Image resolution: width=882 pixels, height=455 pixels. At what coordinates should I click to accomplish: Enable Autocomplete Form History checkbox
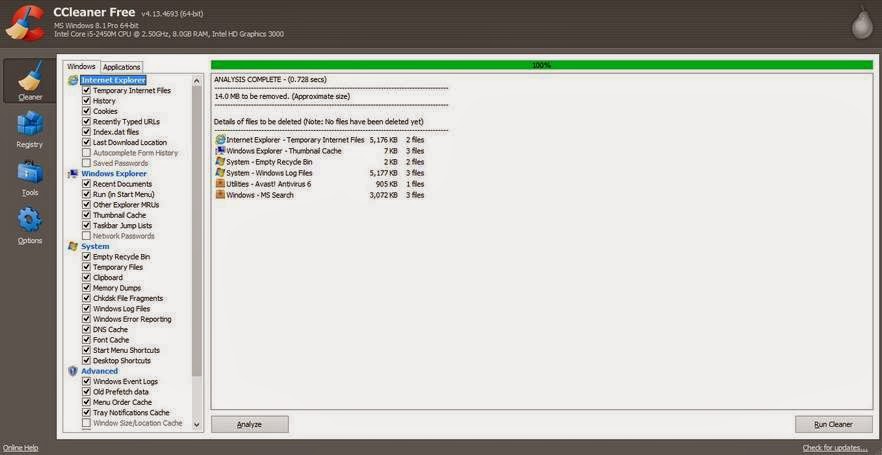click(86, 153)
